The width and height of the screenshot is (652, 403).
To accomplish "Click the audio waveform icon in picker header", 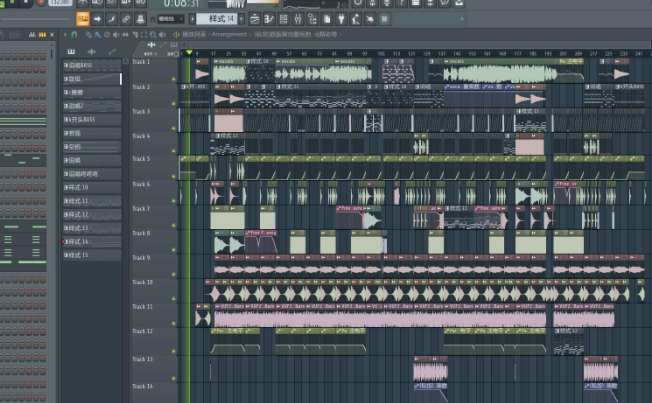I will click(91, 52).
